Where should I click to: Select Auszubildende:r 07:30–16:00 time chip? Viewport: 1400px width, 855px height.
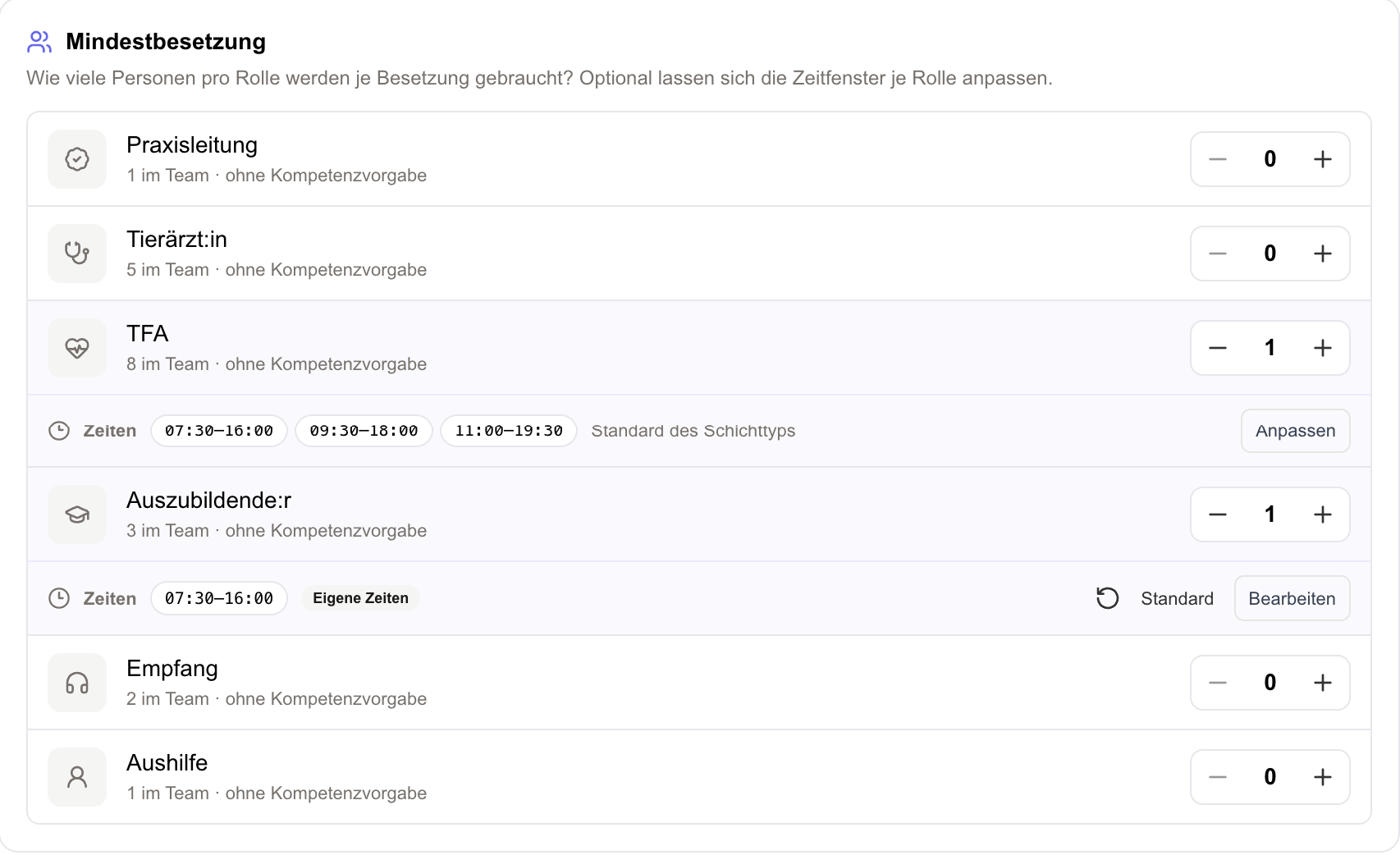click(219, 598)
